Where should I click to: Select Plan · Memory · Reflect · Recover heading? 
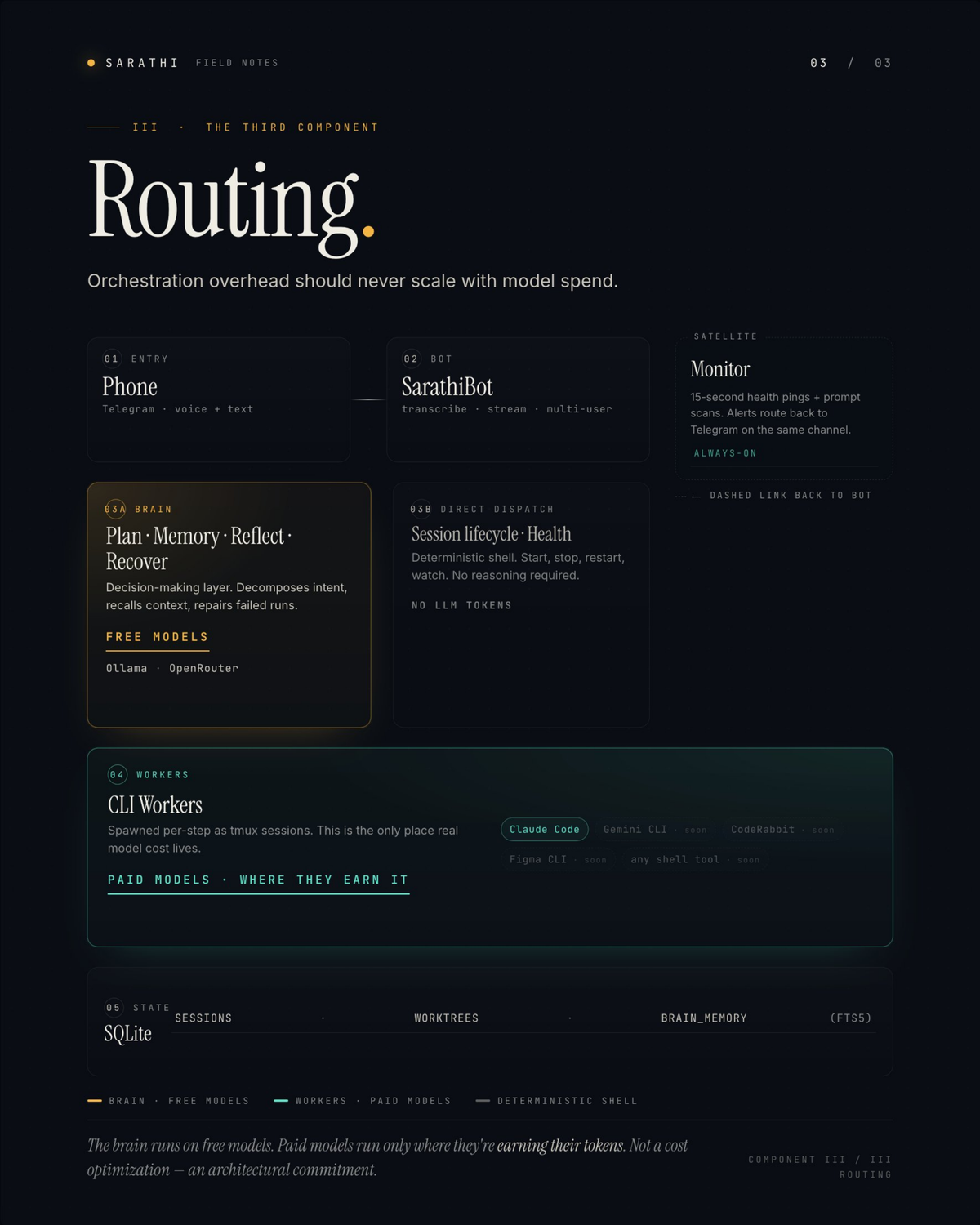[x=198, y=548]
